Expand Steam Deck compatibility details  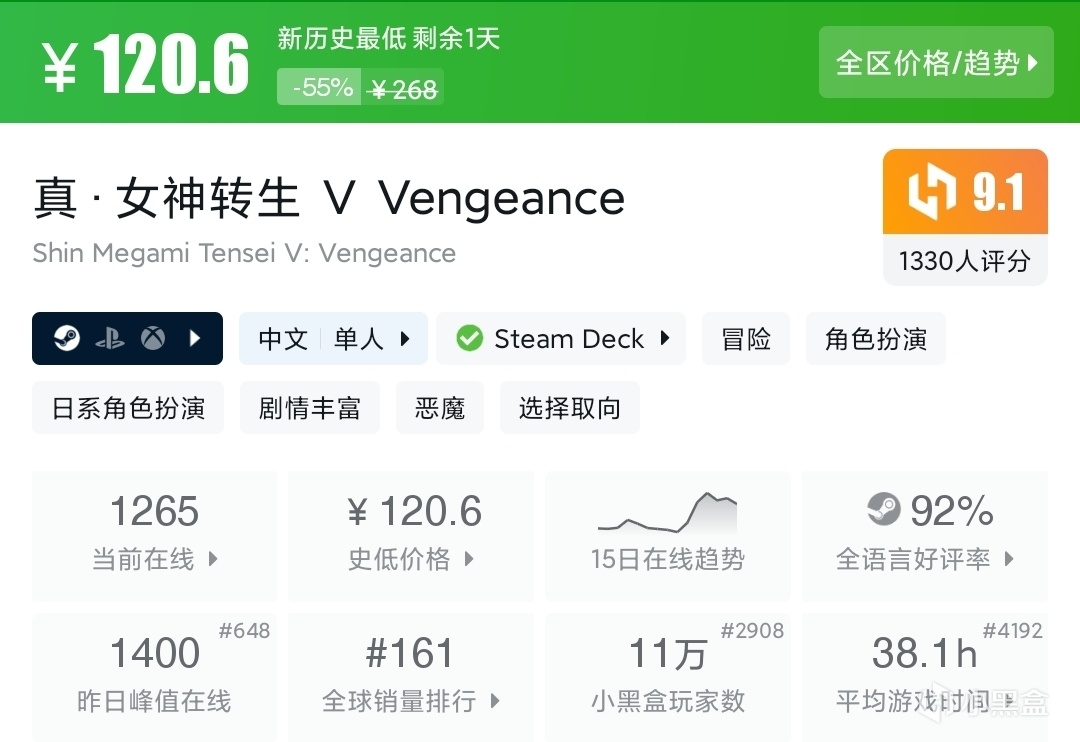tap(665, 339)
